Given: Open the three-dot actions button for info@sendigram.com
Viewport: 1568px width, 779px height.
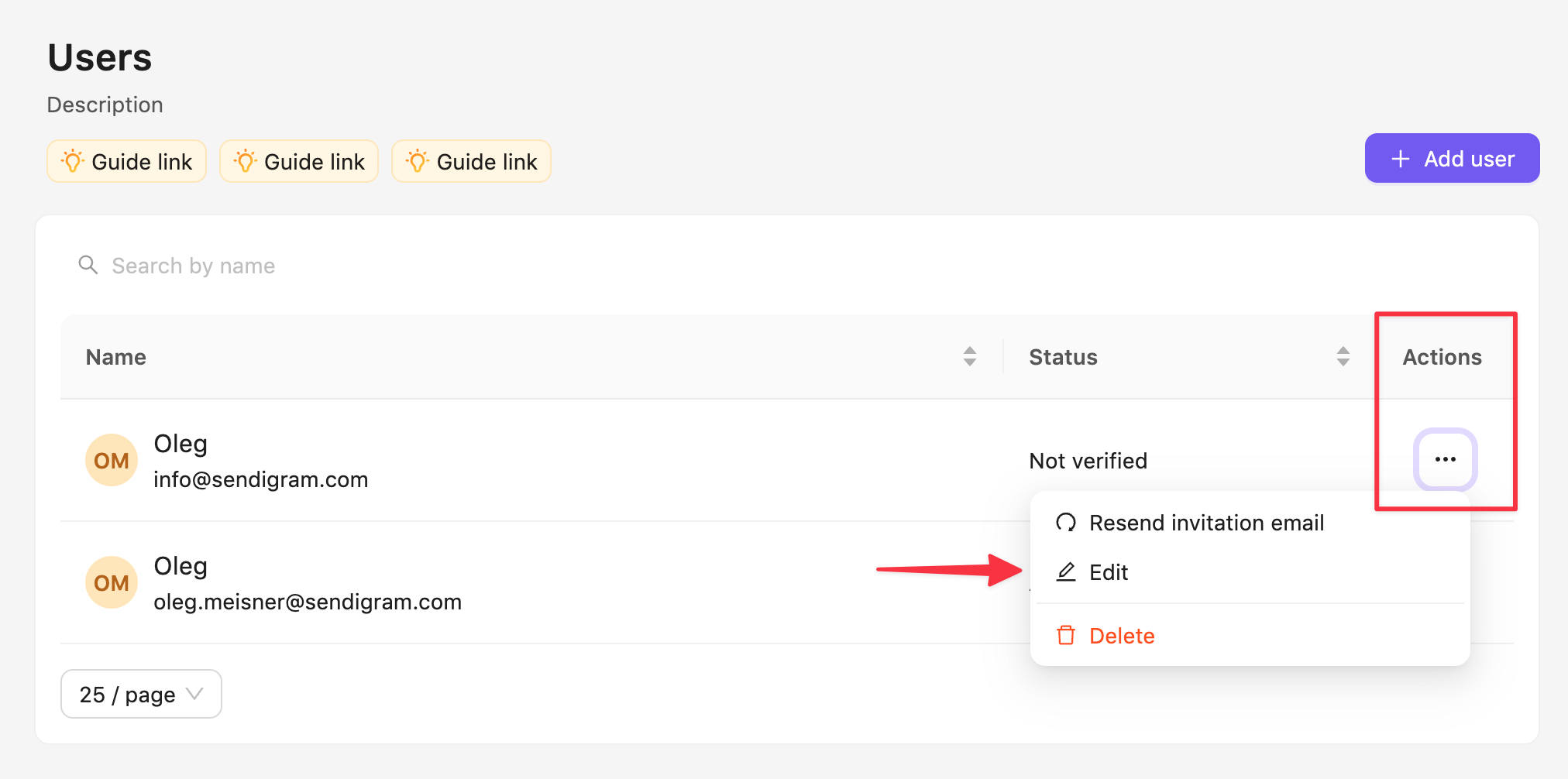Looking at the screenshot, I should tap(1445, 459).
